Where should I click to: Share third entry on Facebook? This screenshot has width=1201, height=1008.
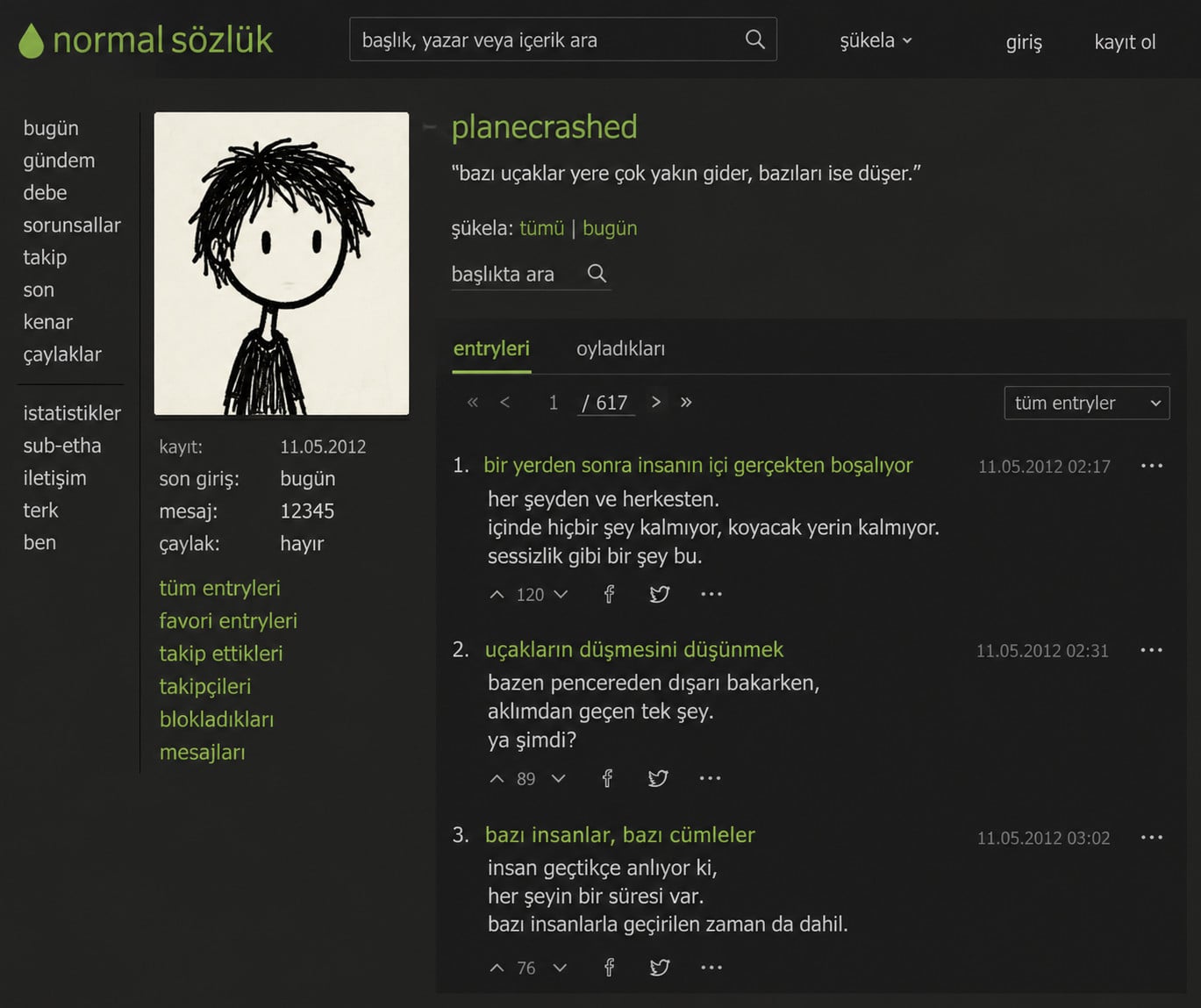pos(609,967)
